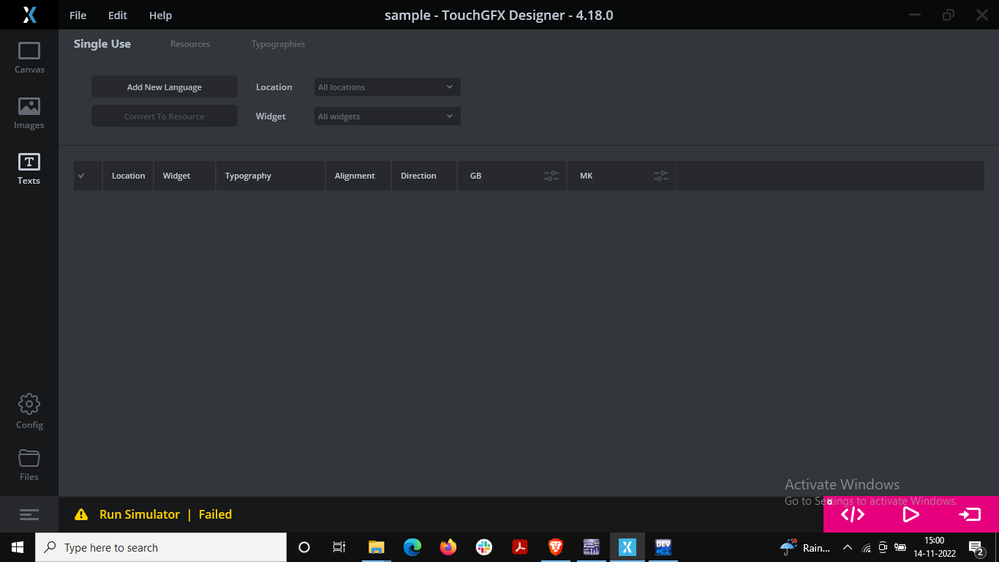Screen dimensions: 999x562
Task: Click the TouchGFX X logo icon
Action: (x=29, y=15)
